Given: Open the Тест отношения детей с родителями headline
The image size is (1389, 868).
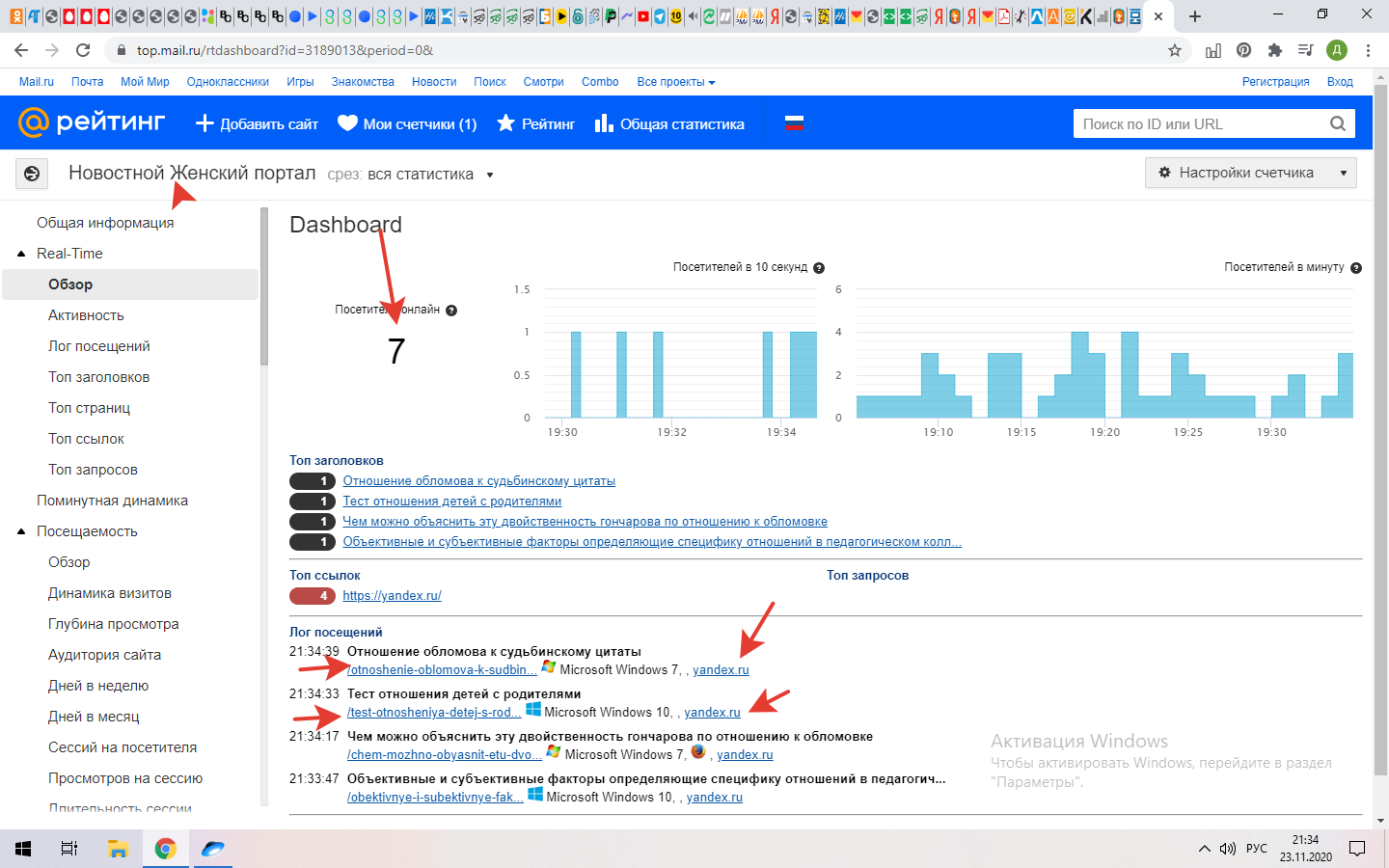Looking at the screenshot, I should click(451, 502).
